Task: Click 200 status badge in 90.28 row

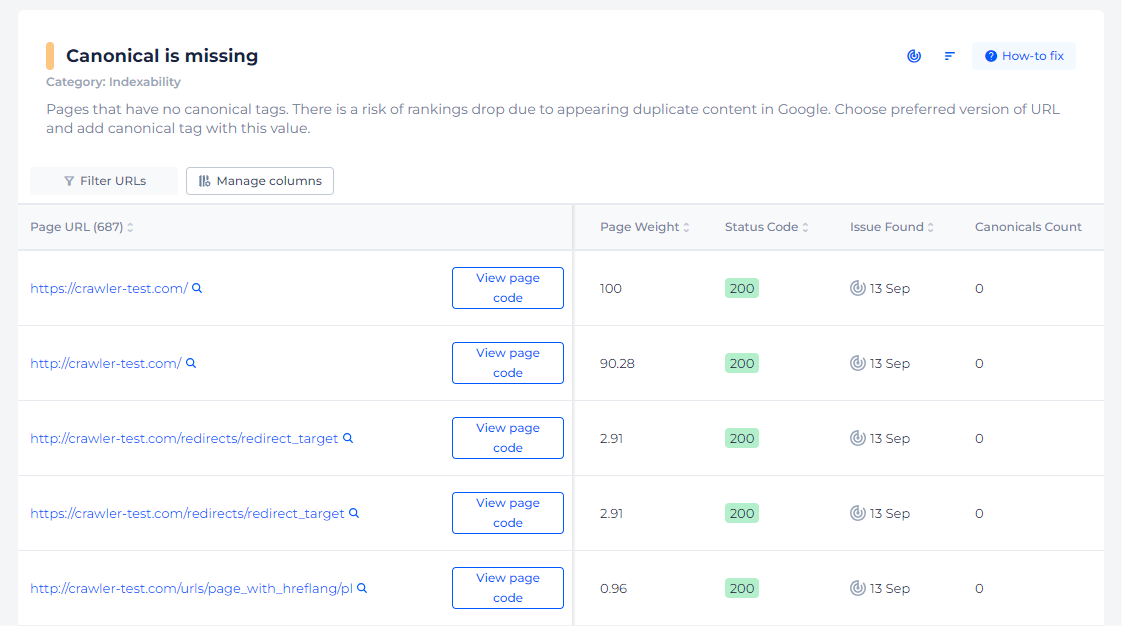Action: [x=741, y=363]
